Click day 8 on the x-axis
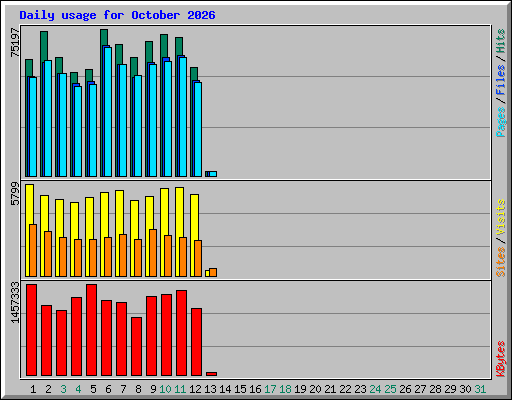 (138, 389)
